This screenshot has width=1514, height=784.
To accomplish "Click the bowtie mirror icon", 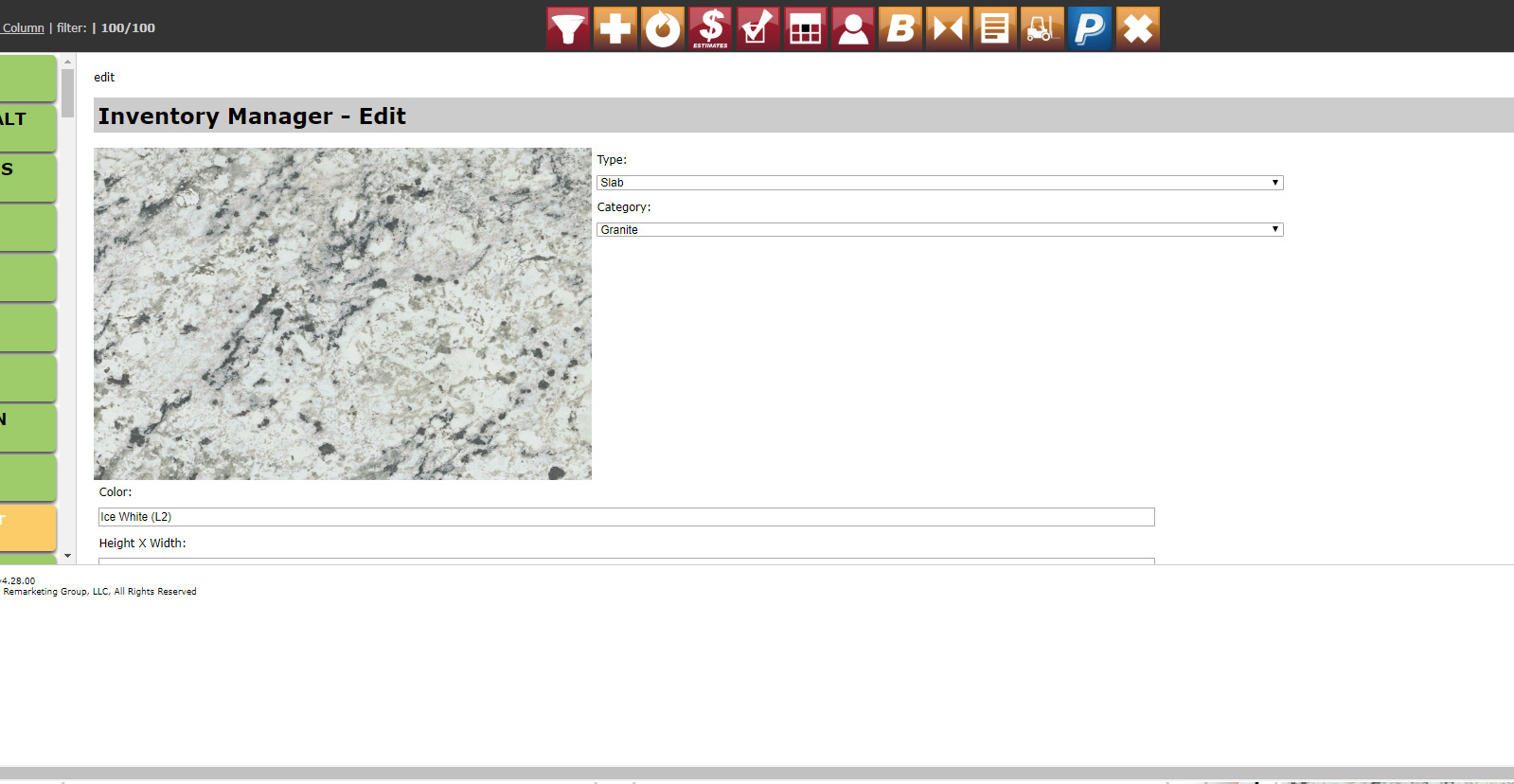I will [948, 28].
